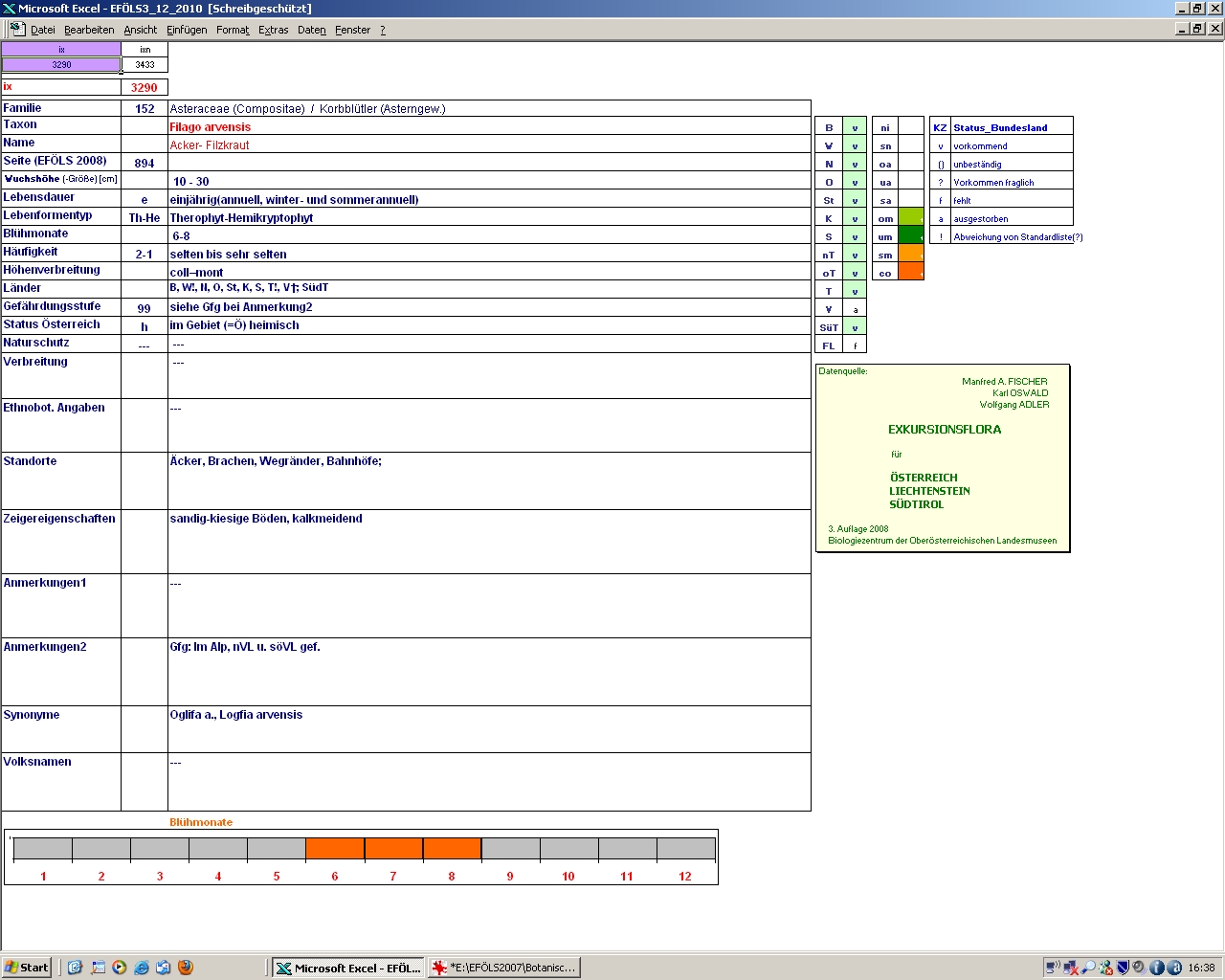Click the taxon name Filago arvensis
This screenshot has width=1225, height=980.
[210, 127]
